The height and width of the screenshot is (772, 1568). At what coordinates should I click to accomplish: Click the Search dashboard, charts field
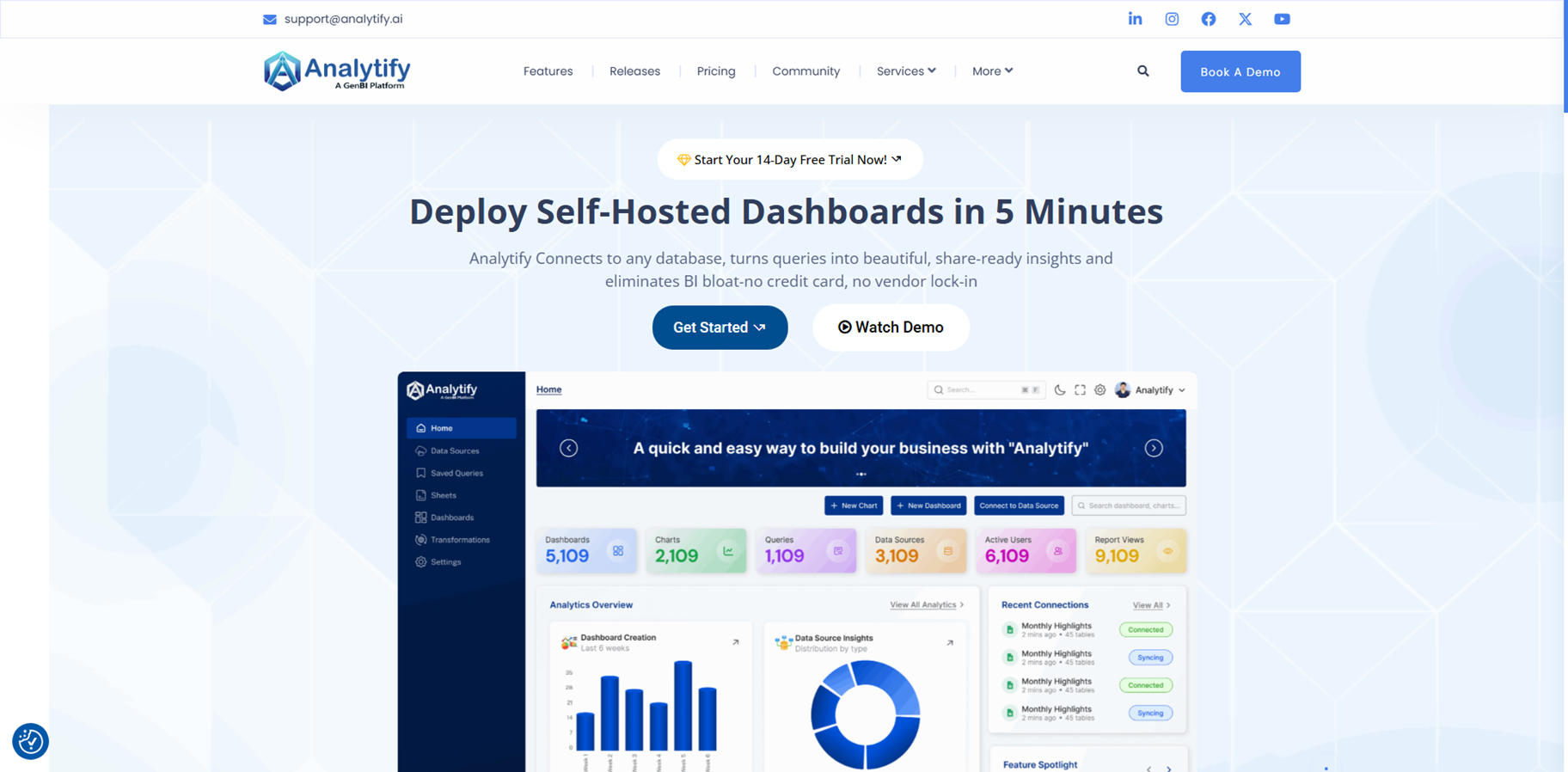(x=1129, y=505)
